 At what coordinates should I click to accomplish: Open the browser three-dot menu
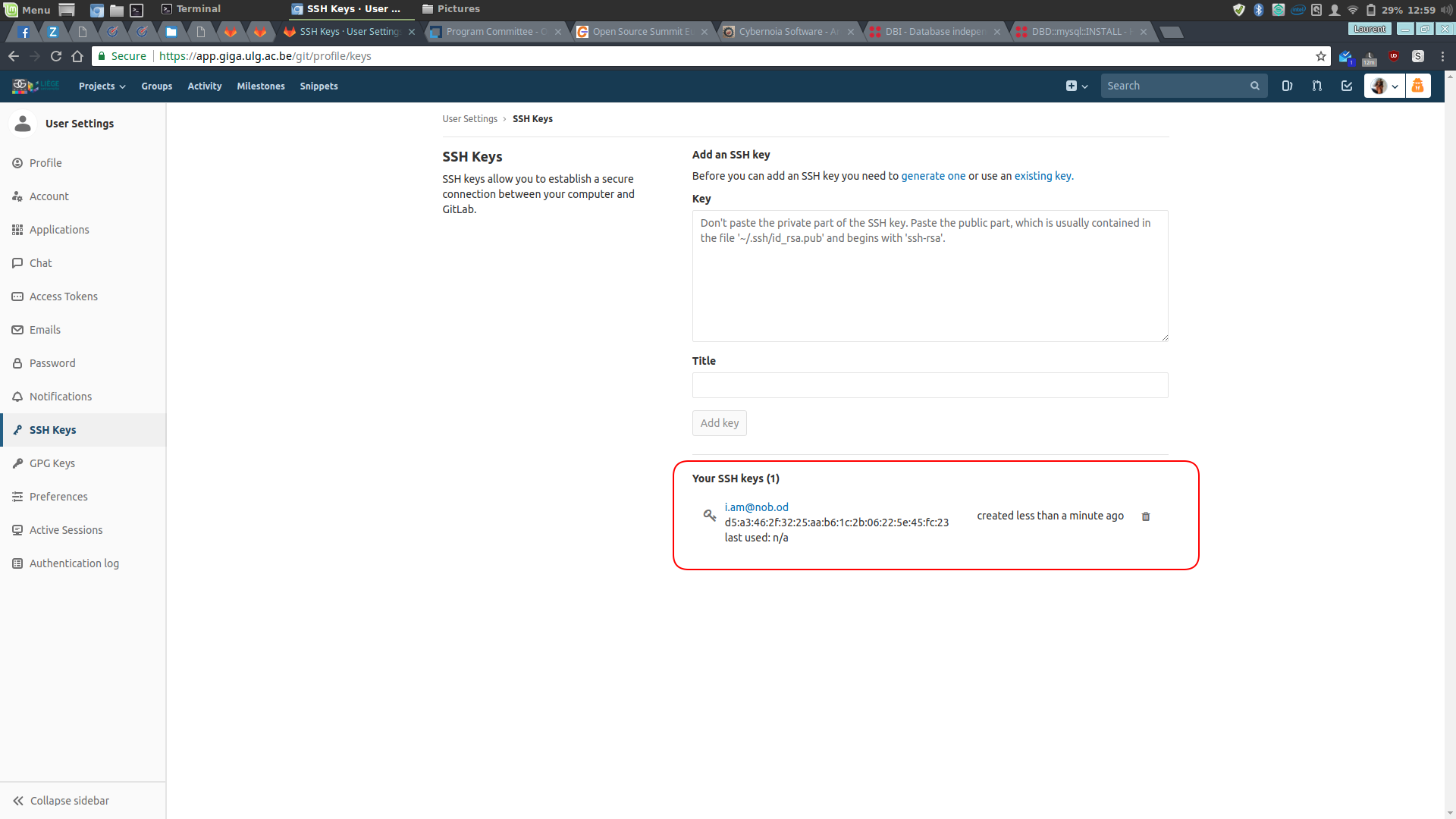click(x=1442, y=56)
